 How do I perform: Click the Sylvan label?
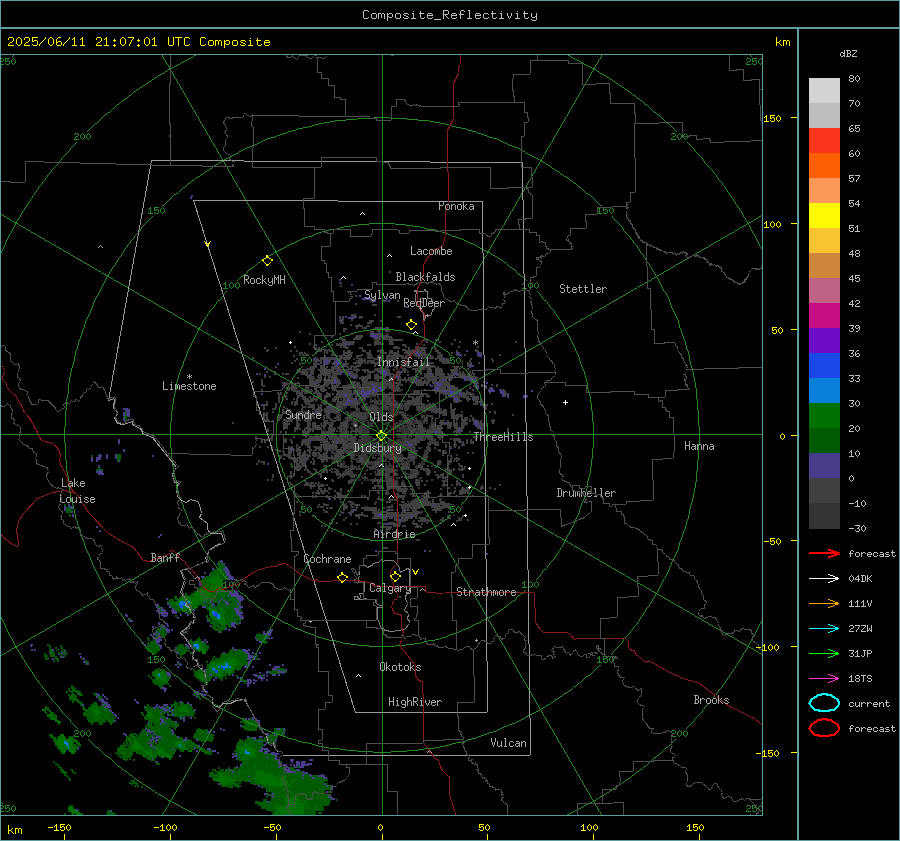tap(382, 295)
